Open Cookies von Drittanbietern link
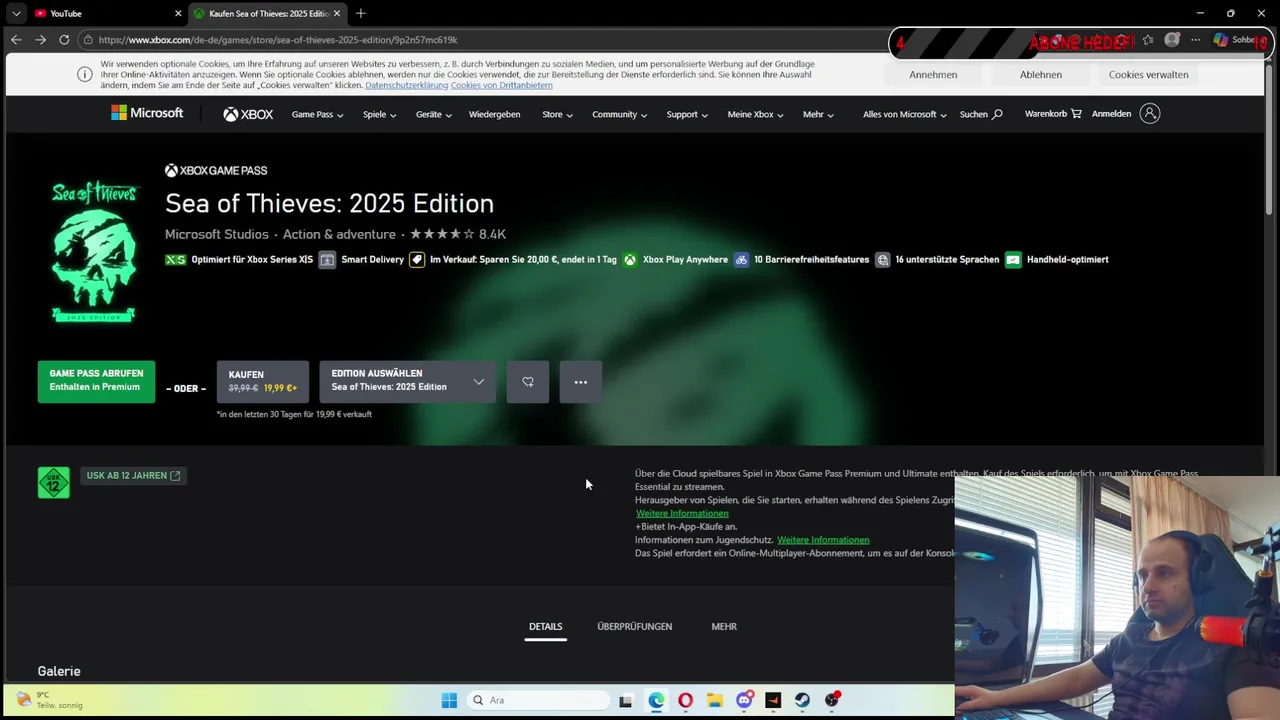The height and width of the screenshot is (720, 1280). pos(501,86)
